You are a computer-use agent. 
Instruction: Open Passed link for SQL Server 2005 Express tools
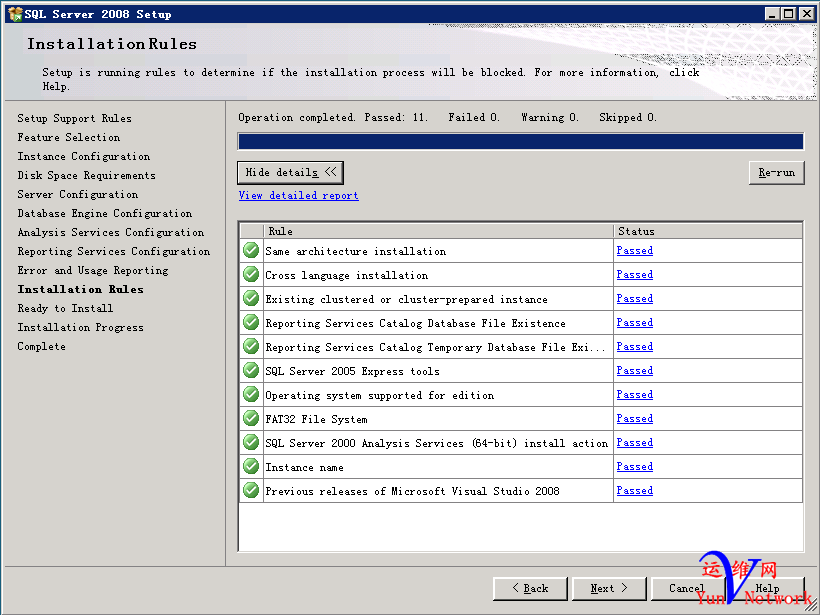(635, 371)
